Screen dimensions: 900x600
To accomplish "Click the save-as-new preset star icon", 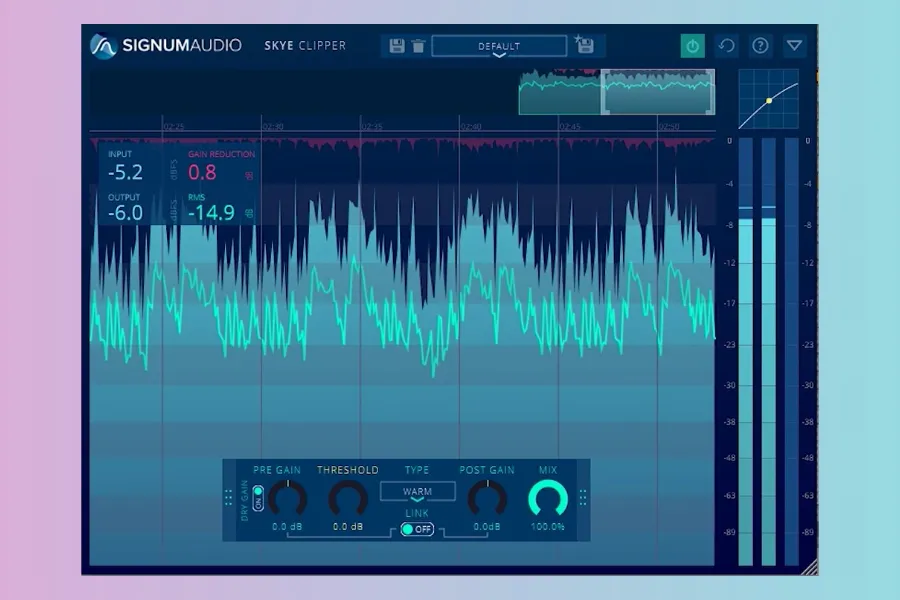I will pyautogui.click(x=584, y=46).
